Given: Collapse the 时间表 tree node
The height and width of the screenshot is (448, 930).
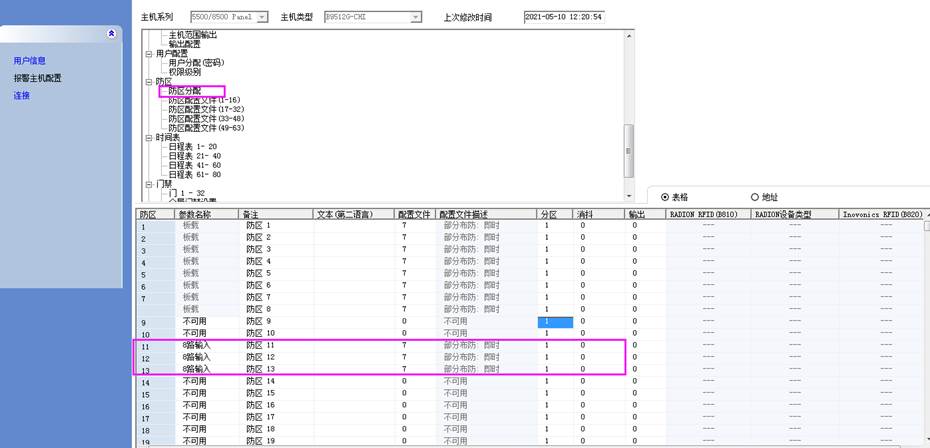Looking at the screenshot, I should (x=147, y=137).
